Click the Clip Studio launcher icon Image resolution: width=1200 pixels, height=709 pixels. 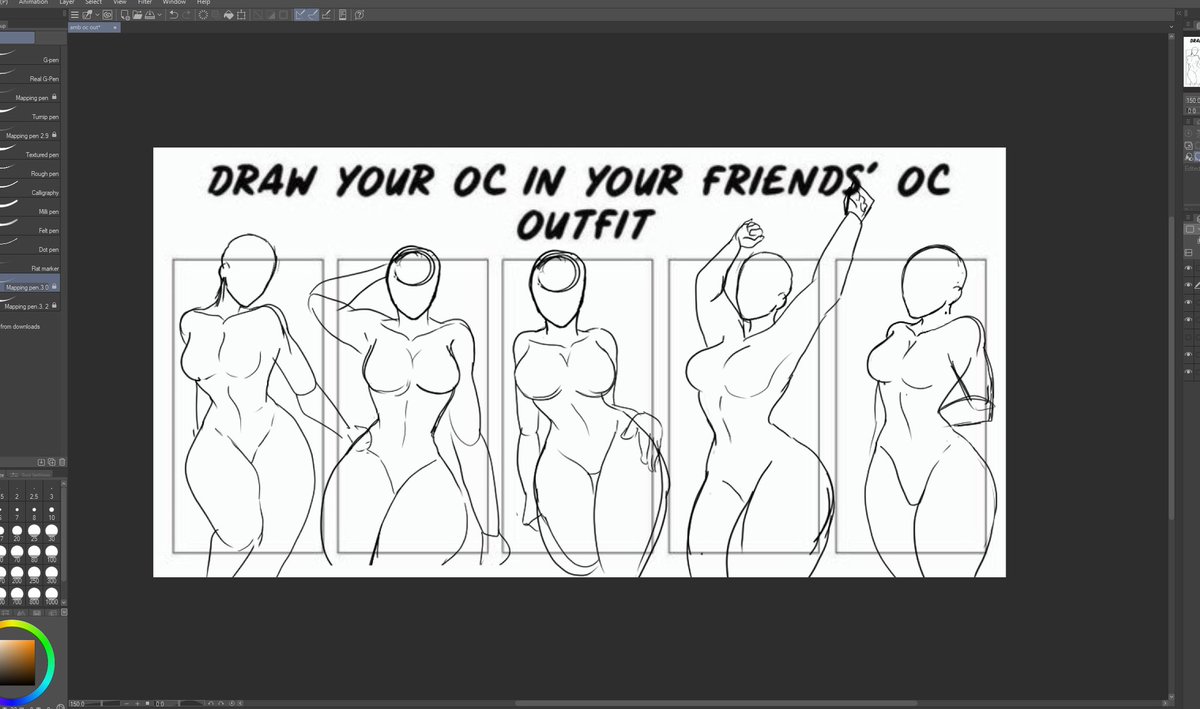pyautogui.click(x=108, y=15)
